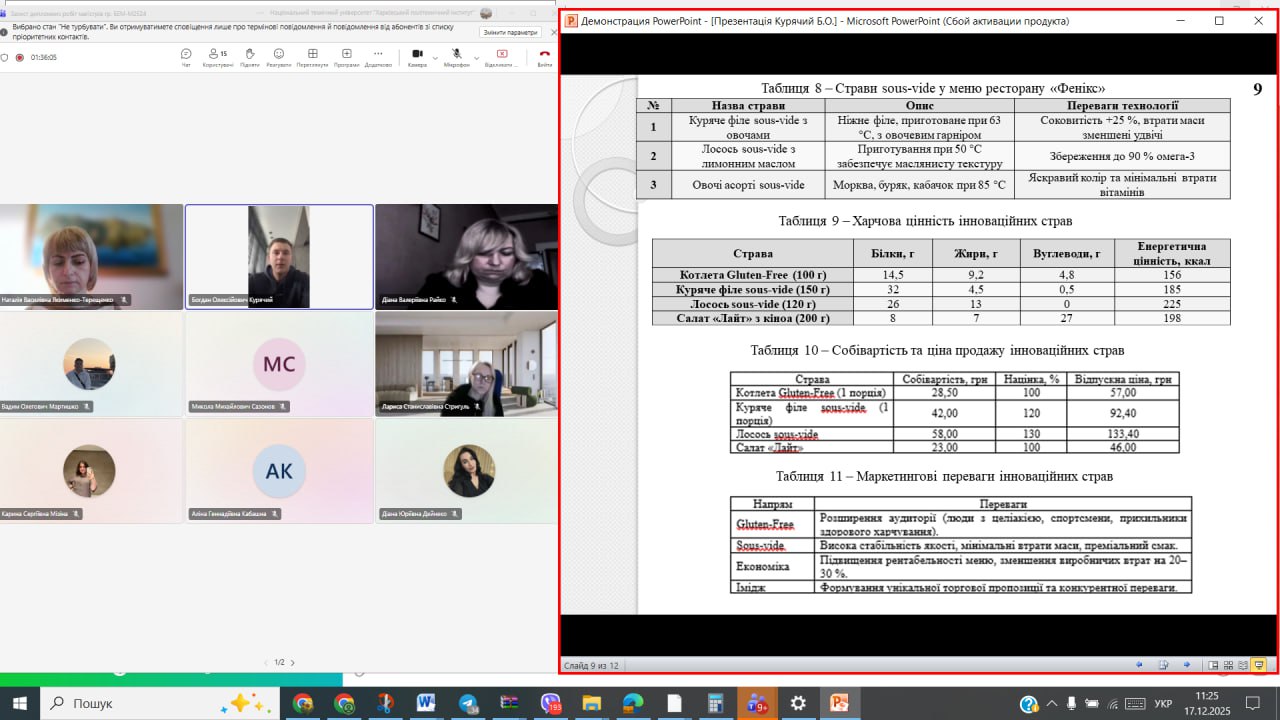Raise hand in the meeting

(x=249, y=56)
